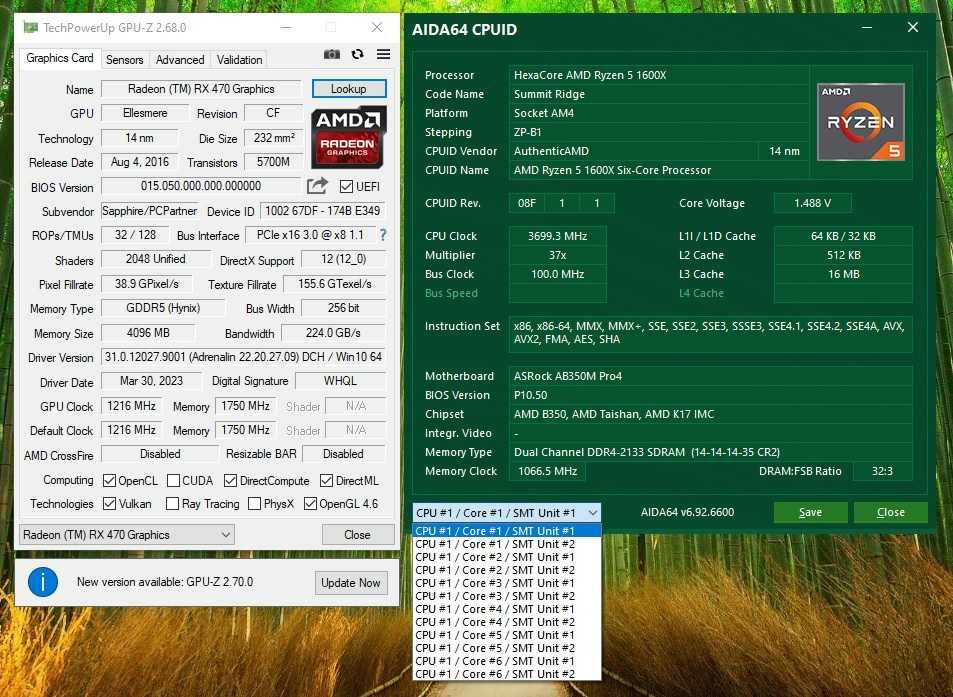Screen dimensions: 953x697
Task: Click the BIOS export share icon
Action: [317, 186]
